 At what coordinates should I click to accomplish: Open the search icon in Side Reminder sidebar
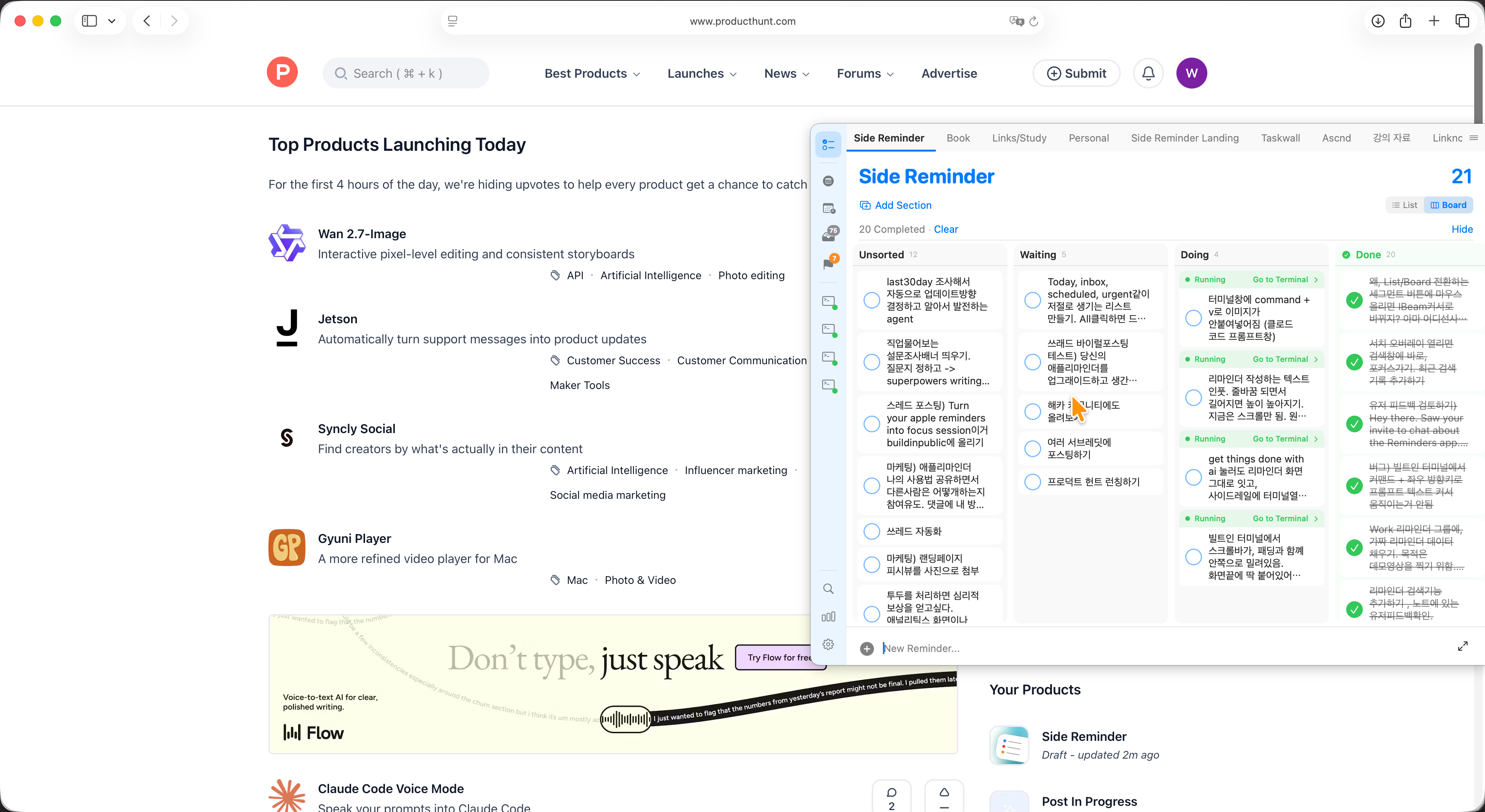pos(828,589)
